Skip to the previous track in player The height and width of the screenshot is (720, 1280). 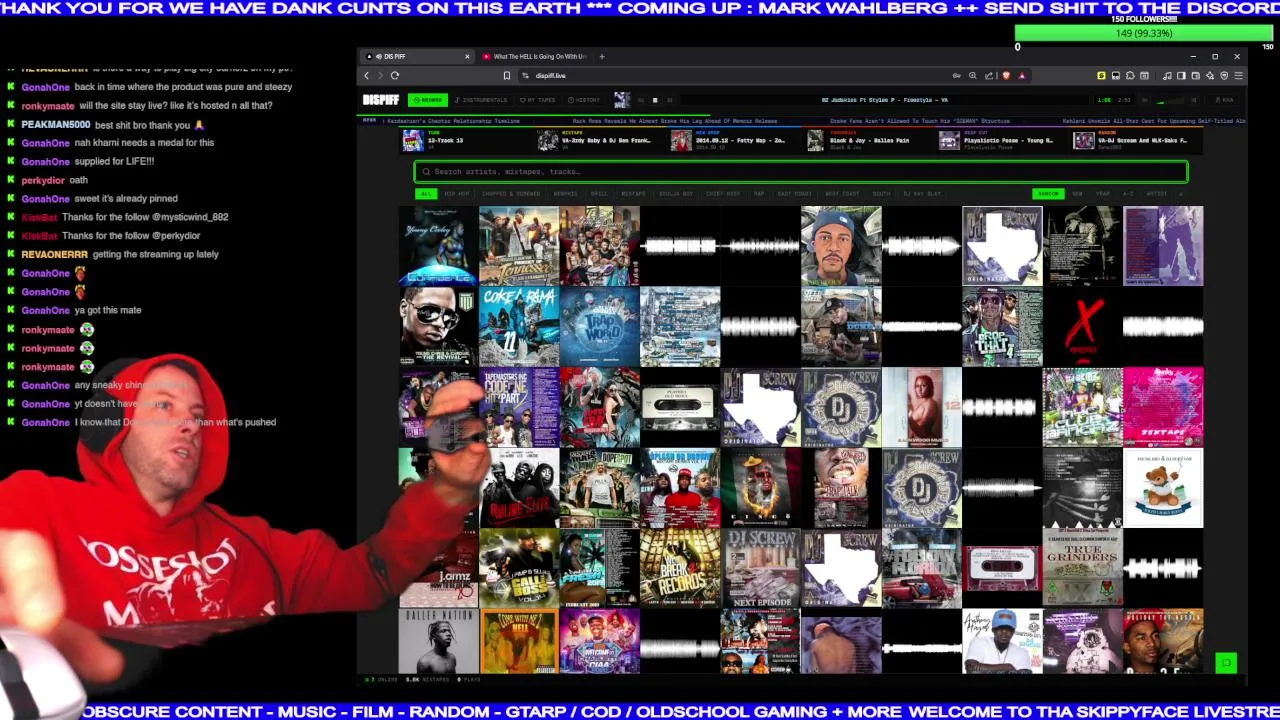641,100
